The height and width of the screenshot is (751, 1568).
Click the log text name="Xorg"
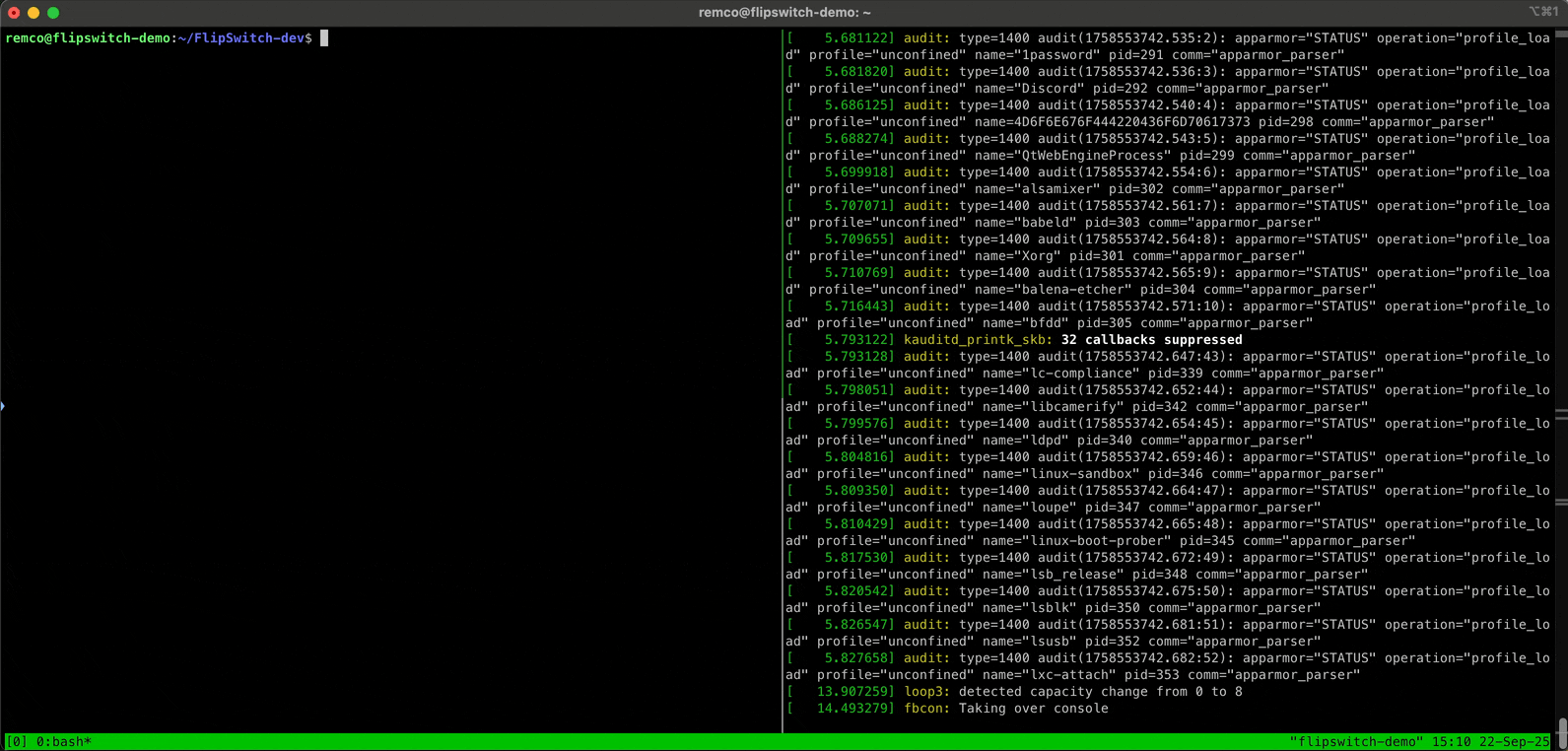coord(1018,256)
